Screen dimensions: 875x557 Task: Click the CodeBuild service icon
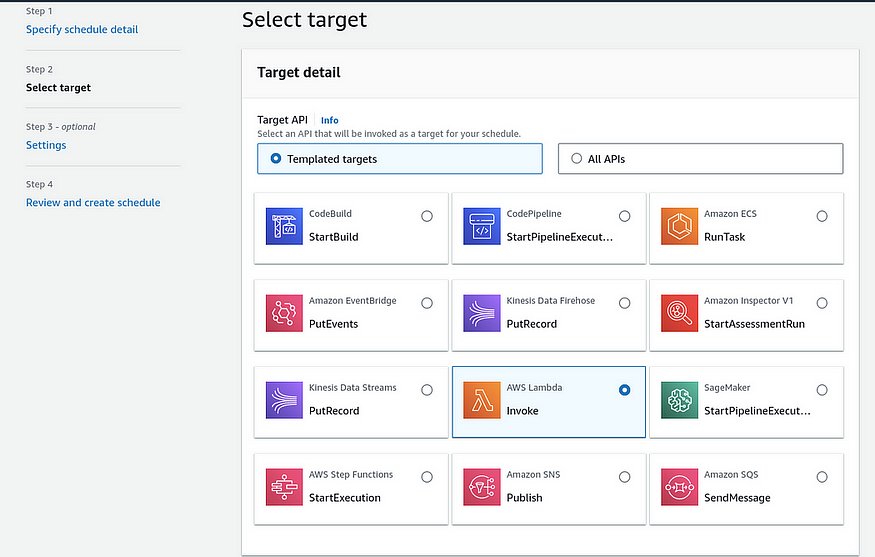pyautogui.click(x=284, y=227)
